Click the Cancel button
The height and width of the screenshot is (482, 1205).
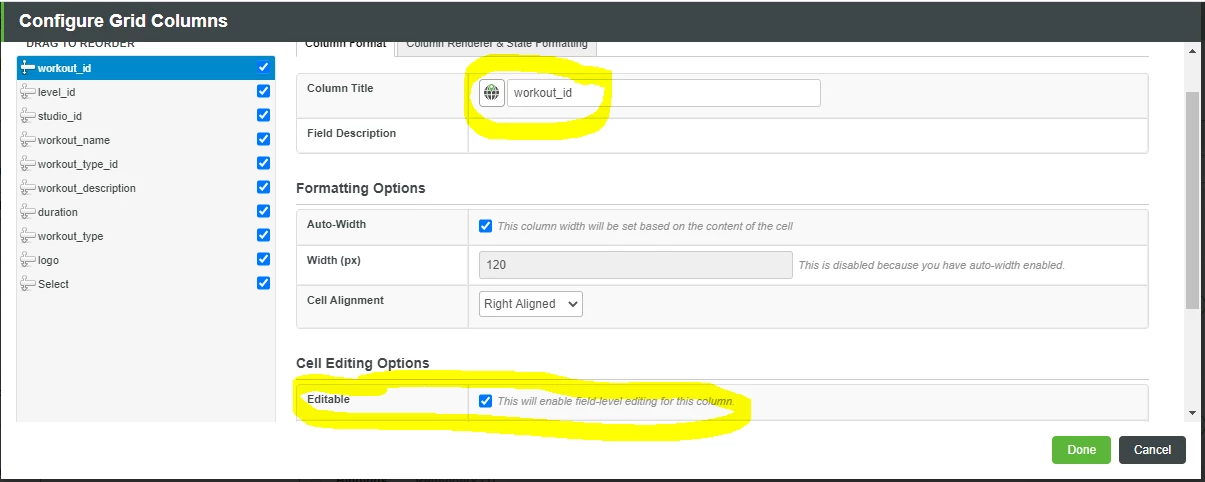tap(1152, 450)
